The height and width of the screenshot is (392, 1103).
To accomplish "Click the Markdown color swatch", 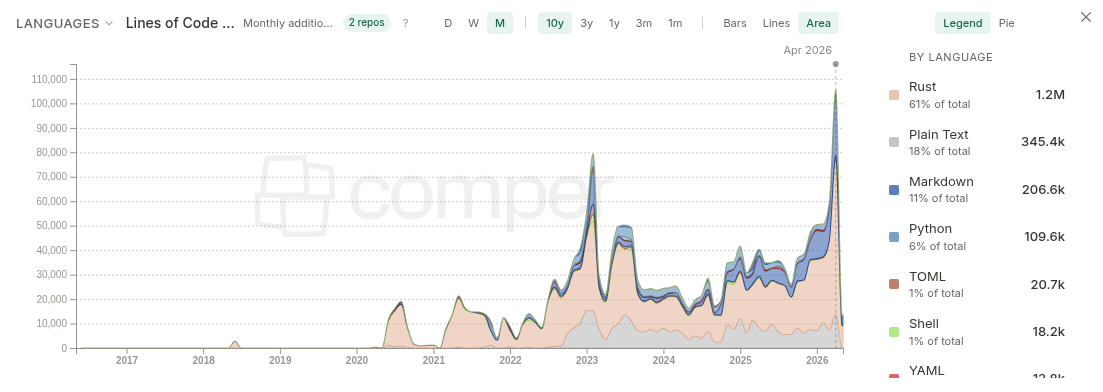I will tap(894, 189).
